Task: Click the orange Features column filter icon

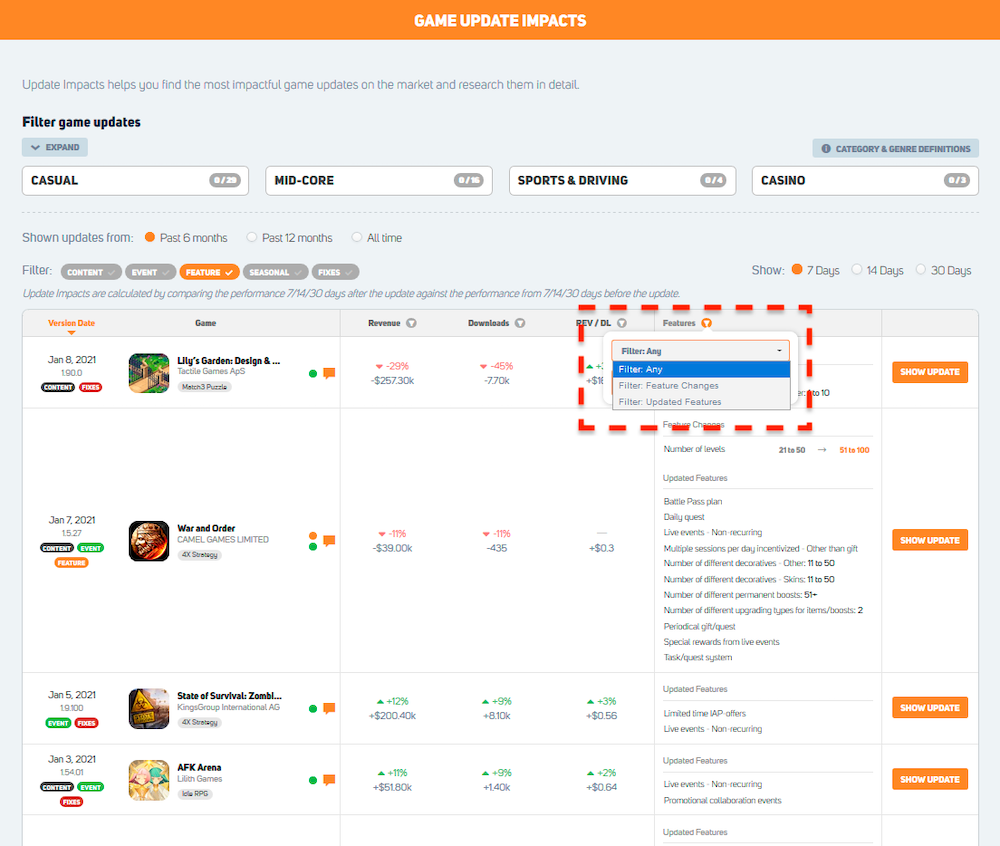Action: tap(707, 323)
